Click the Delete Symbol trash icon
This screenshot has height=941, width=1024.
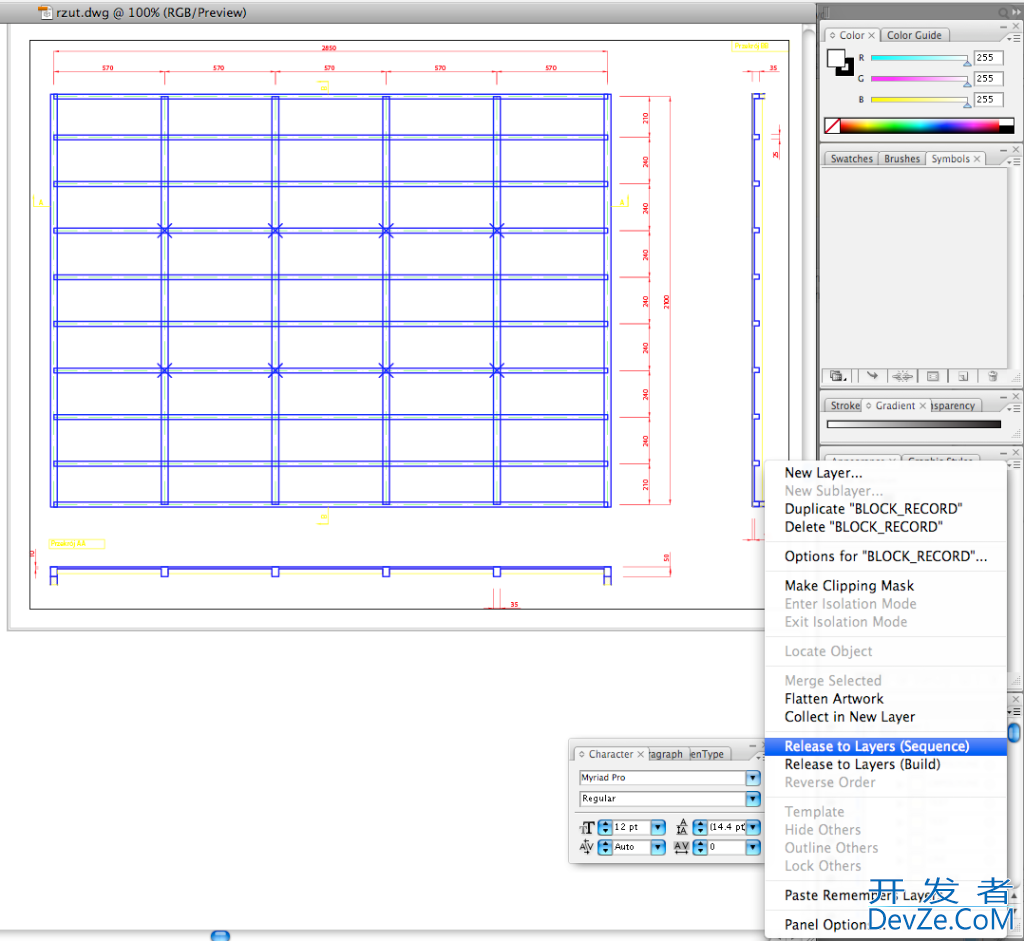click(993, 376)
